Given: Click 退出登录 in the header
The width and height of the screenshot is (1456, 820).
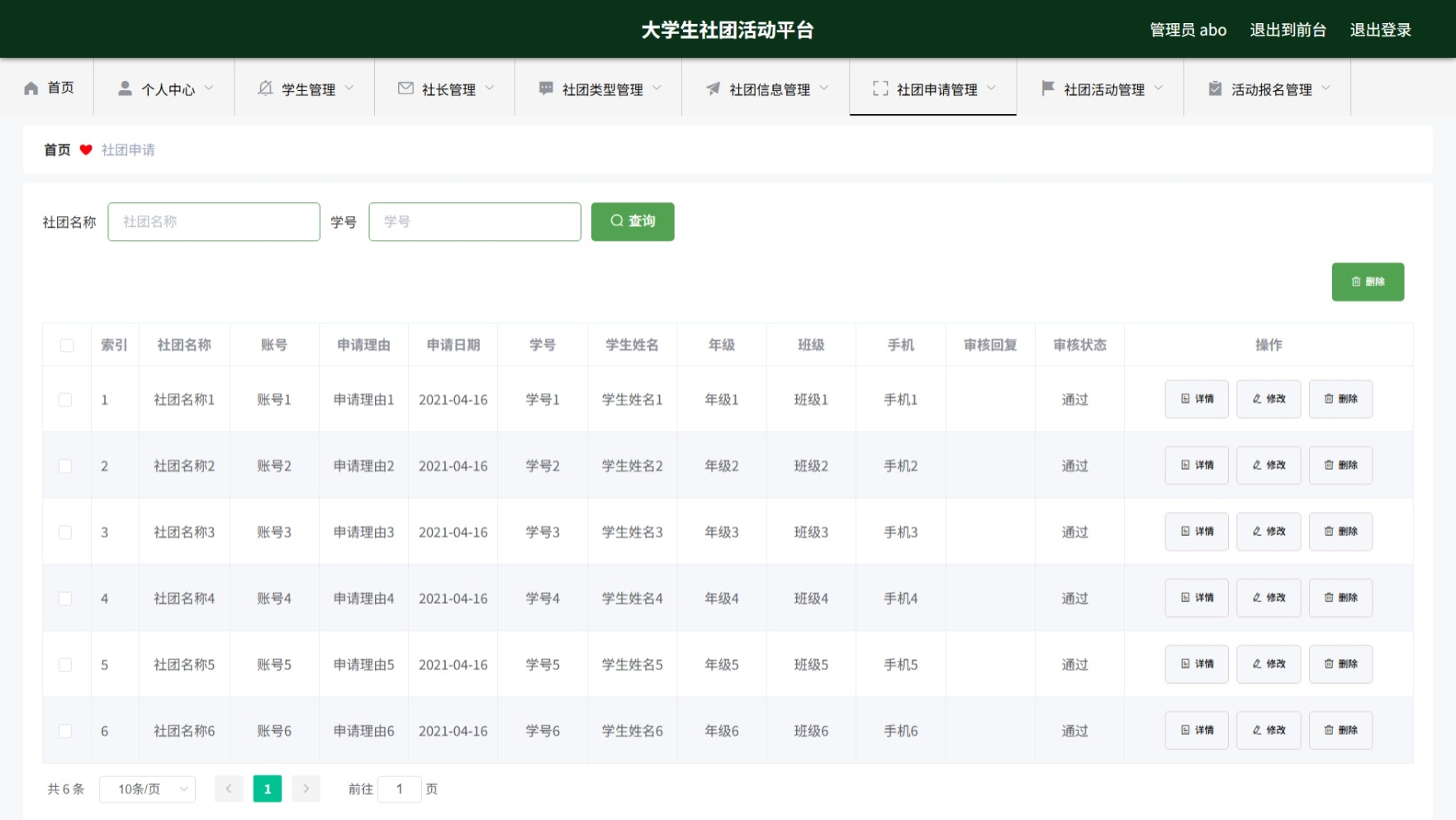Looking at the screenshot, I should point(1380,30).
